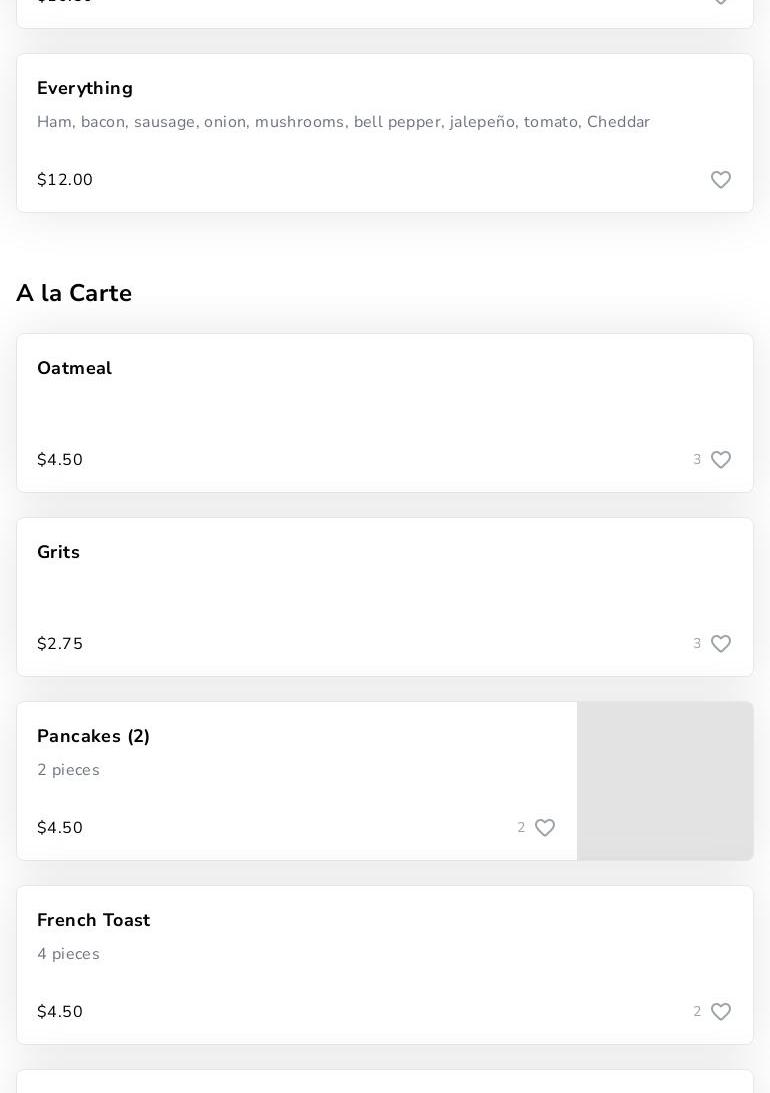Open Pancakes (2) item details
Screen dimensions: 770x1093
pos(94,737)
